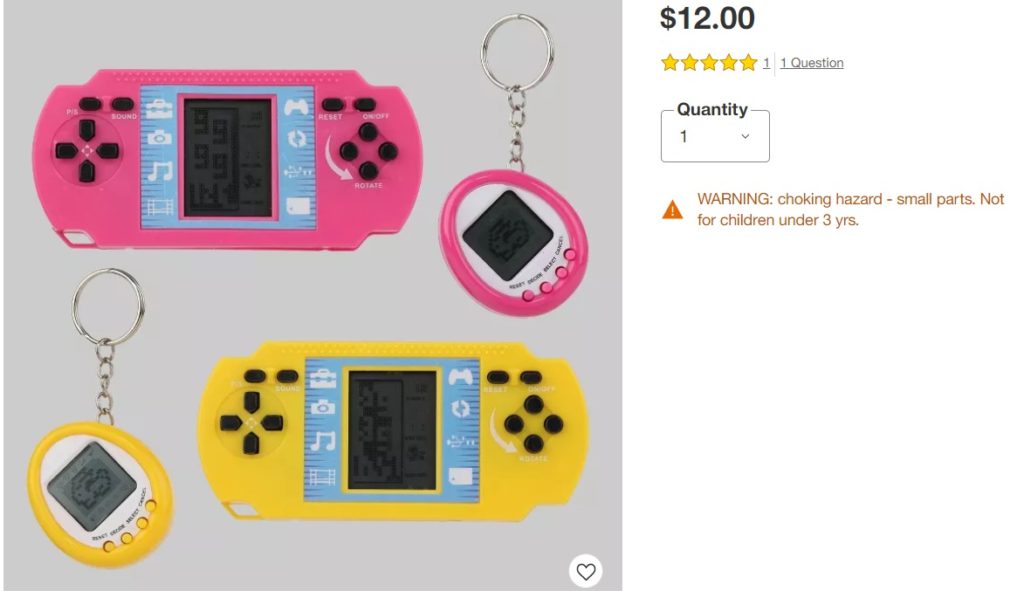The height and width of the screenshot is (591, 1024).
Task: Click the chevron arrow in Quantity box
Action: point(745,136)
